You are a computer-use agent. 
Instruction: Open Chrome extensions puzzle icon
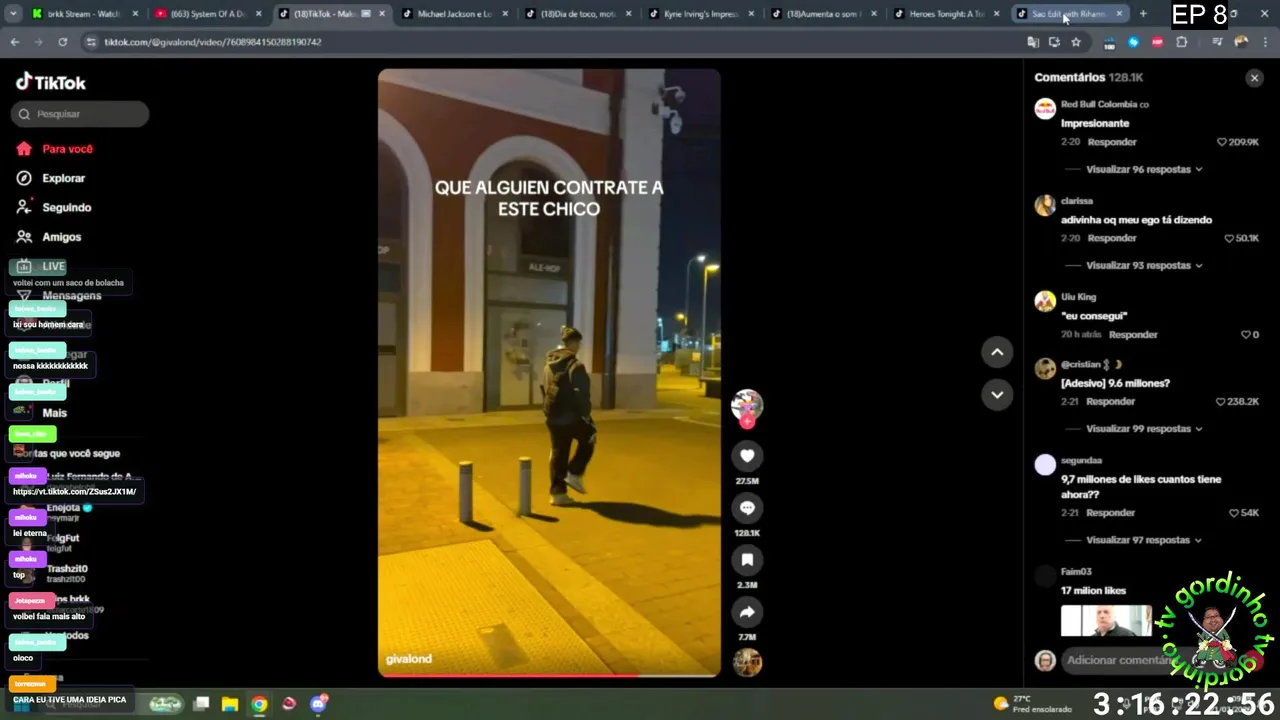pyautogui.click(x=1181, y=42)
